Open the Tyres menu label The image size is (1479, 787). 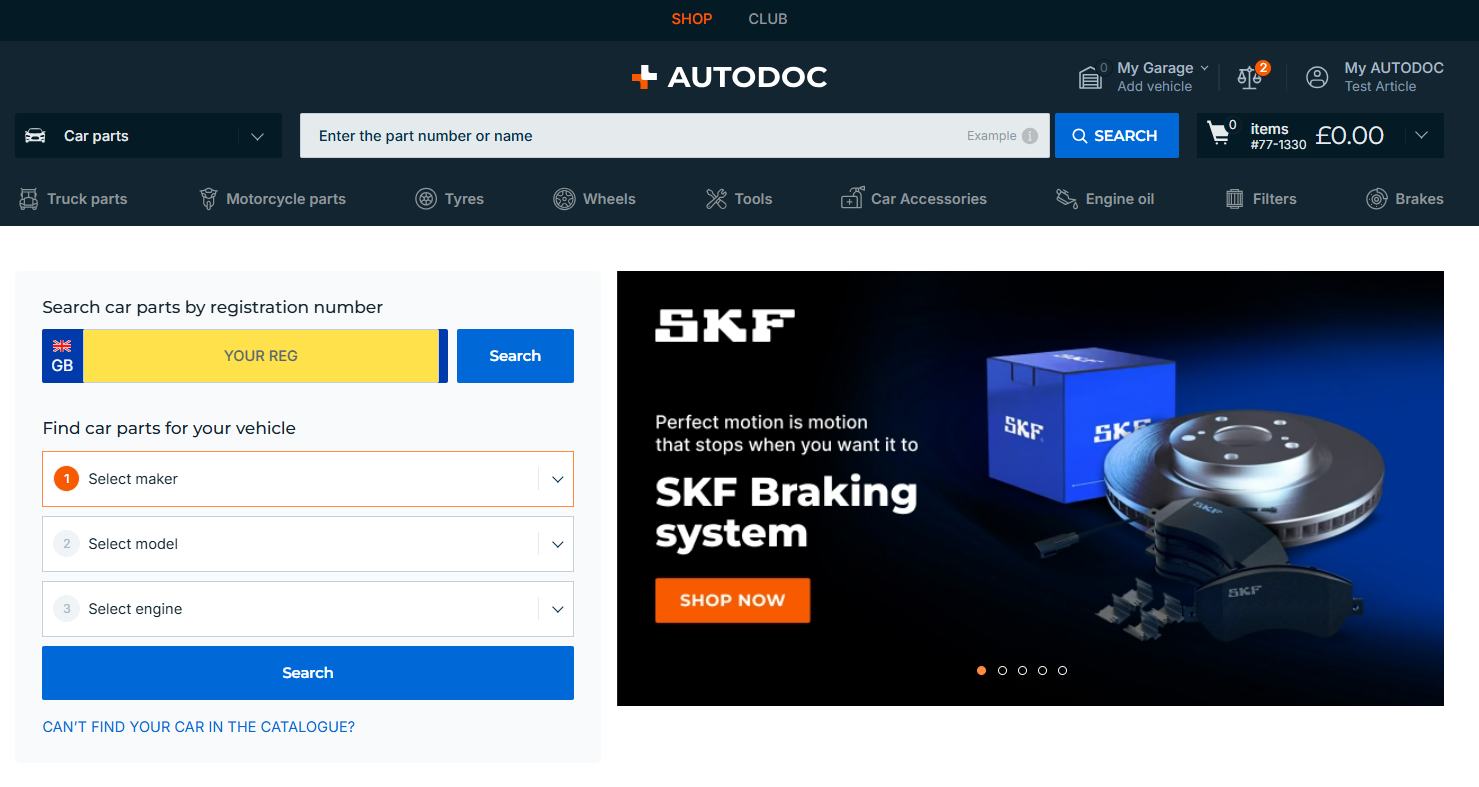pyautogui.click(x=464, y=199)
